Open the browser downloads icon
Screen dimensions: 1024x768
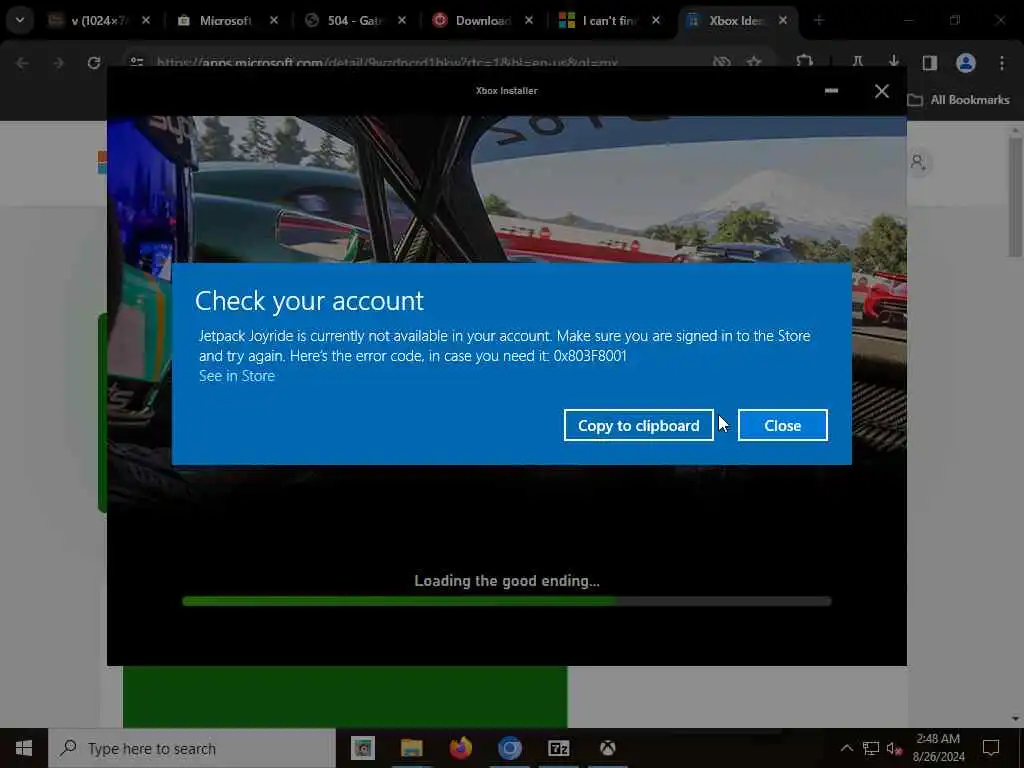893,62
